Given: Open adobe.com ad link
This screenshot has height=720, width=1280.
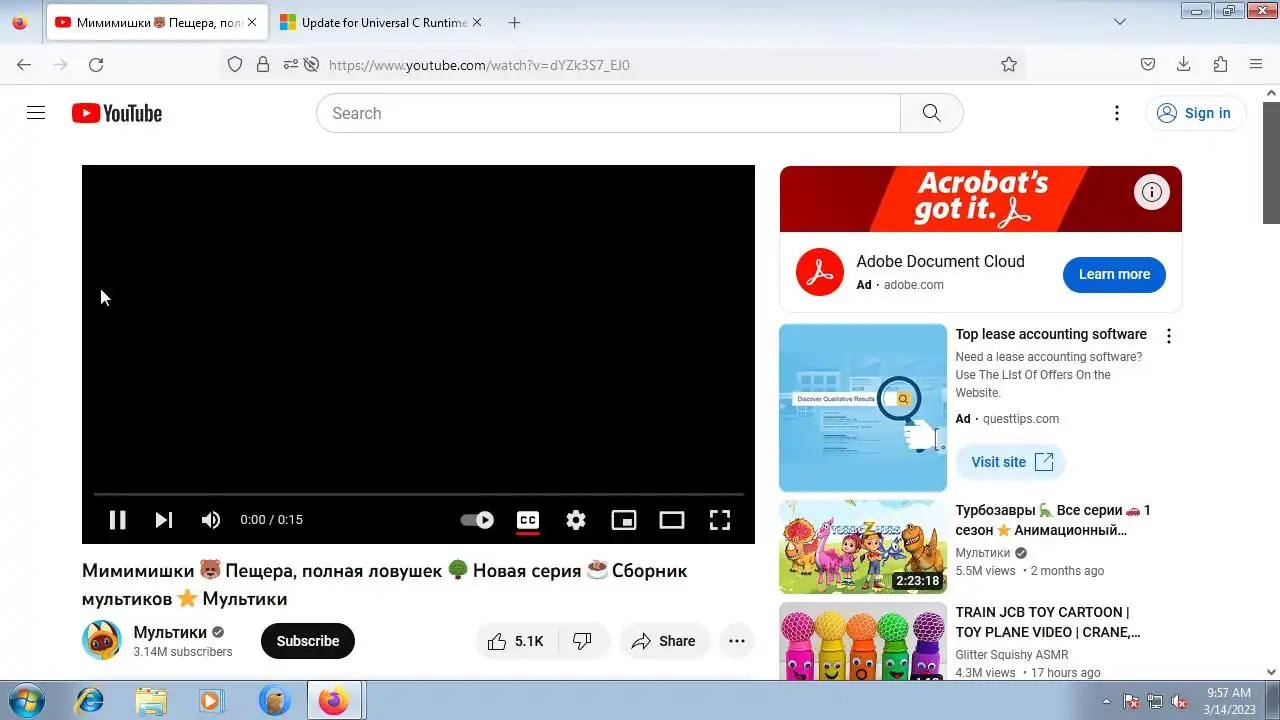Looking at the screenshot, I should [x=913, y=285].
